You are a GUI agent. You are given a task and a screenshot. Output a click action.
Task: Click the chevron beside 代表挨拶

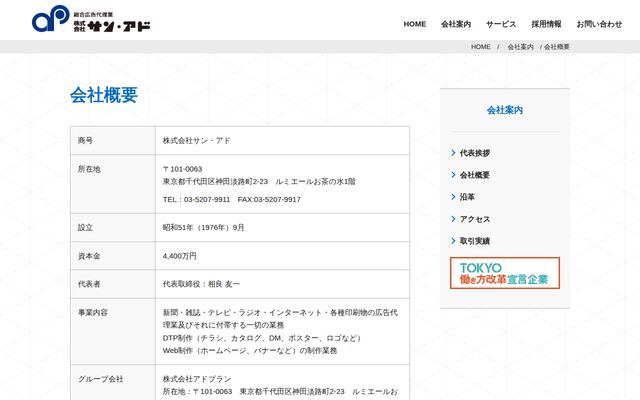pyautogui.click(x=453, y=153)
